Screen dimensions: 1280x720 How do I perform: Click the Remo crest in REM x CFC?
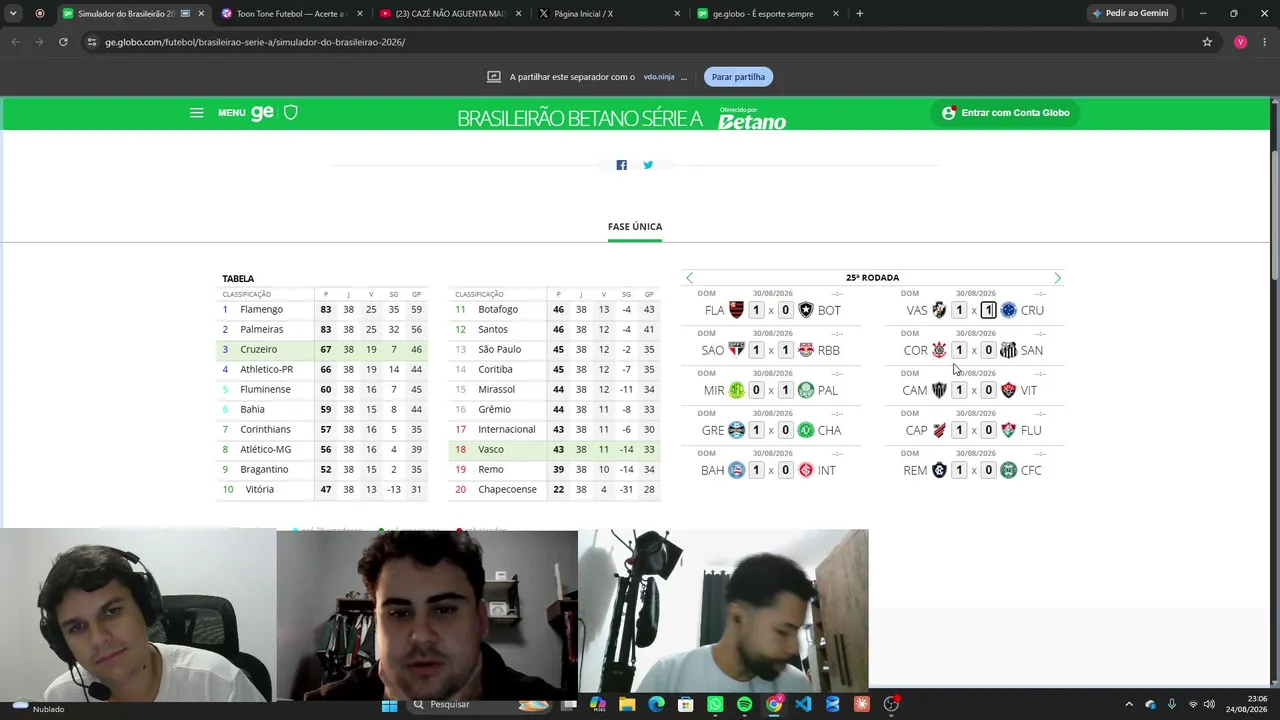(x=939, y=470)
